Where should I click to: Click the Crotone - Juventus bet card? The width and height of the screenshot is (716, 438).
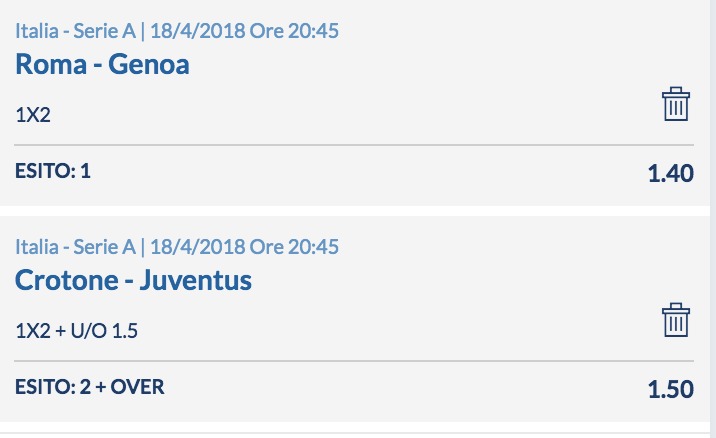pos(355,319)
